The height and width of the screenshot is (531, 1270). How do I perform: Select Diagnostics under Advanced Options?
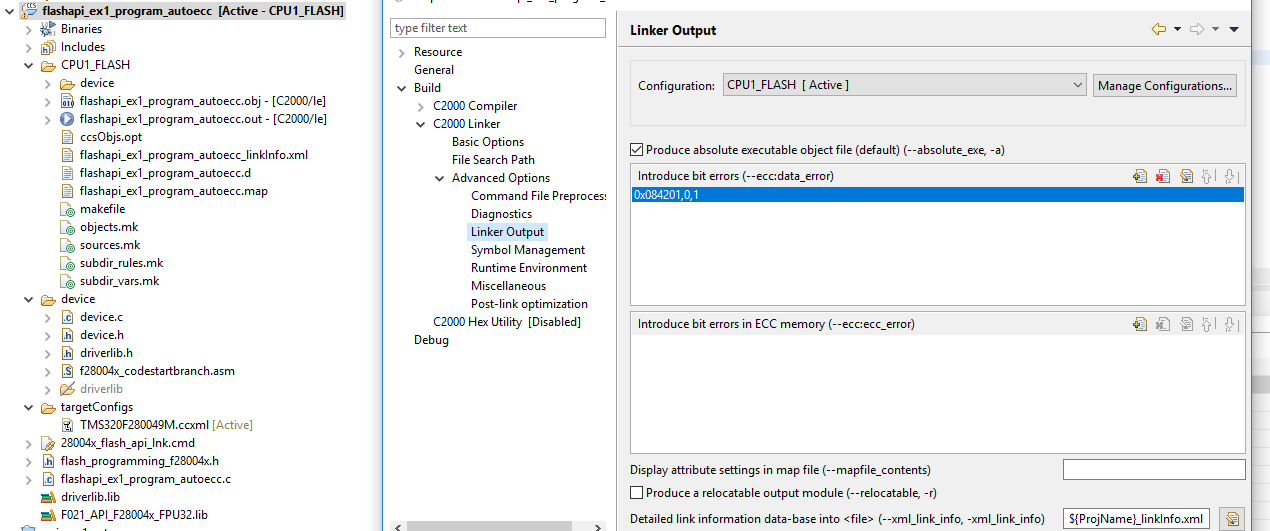[x=501, y=214]
